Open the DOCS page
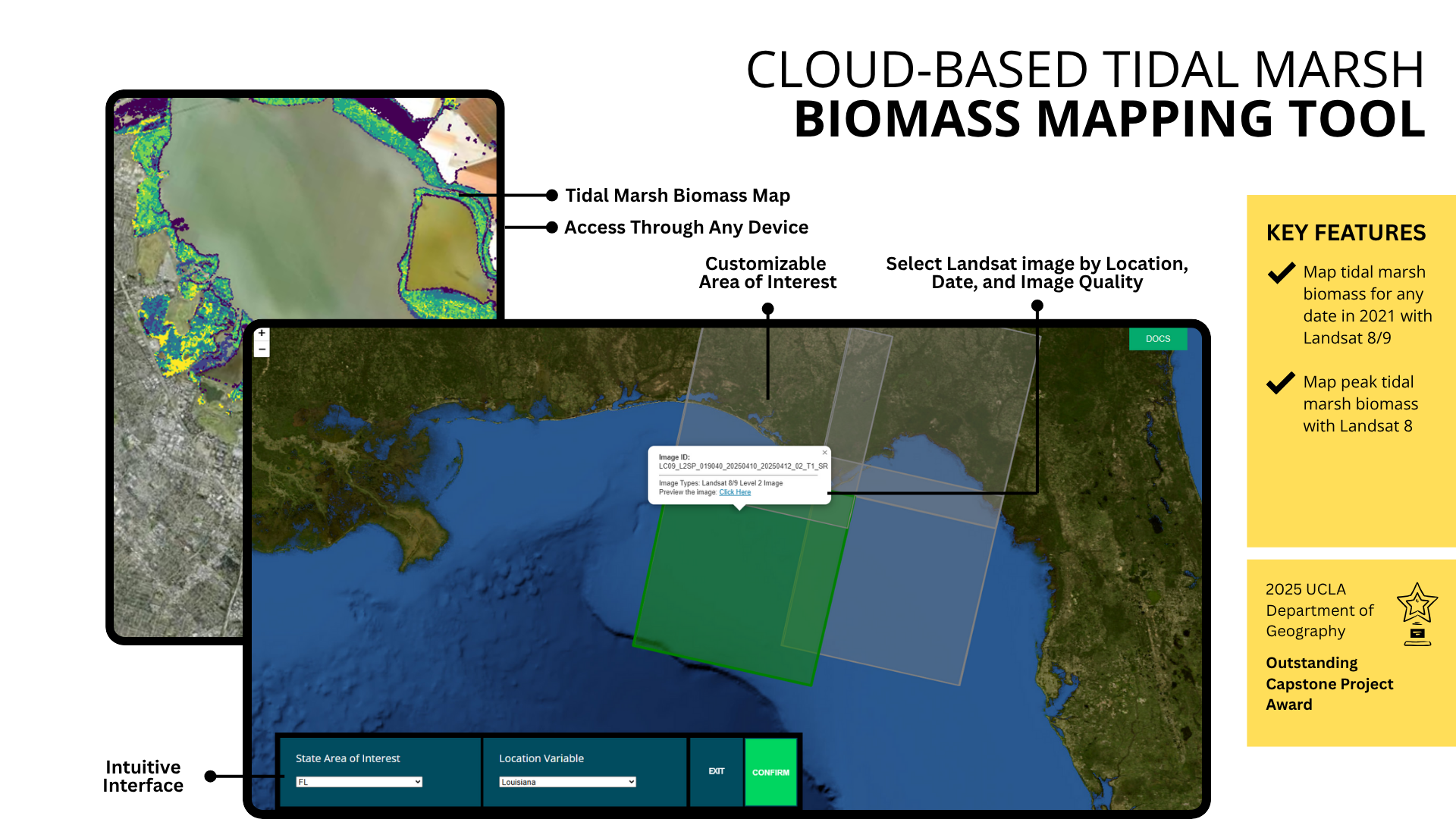 tap(1157, 339)
